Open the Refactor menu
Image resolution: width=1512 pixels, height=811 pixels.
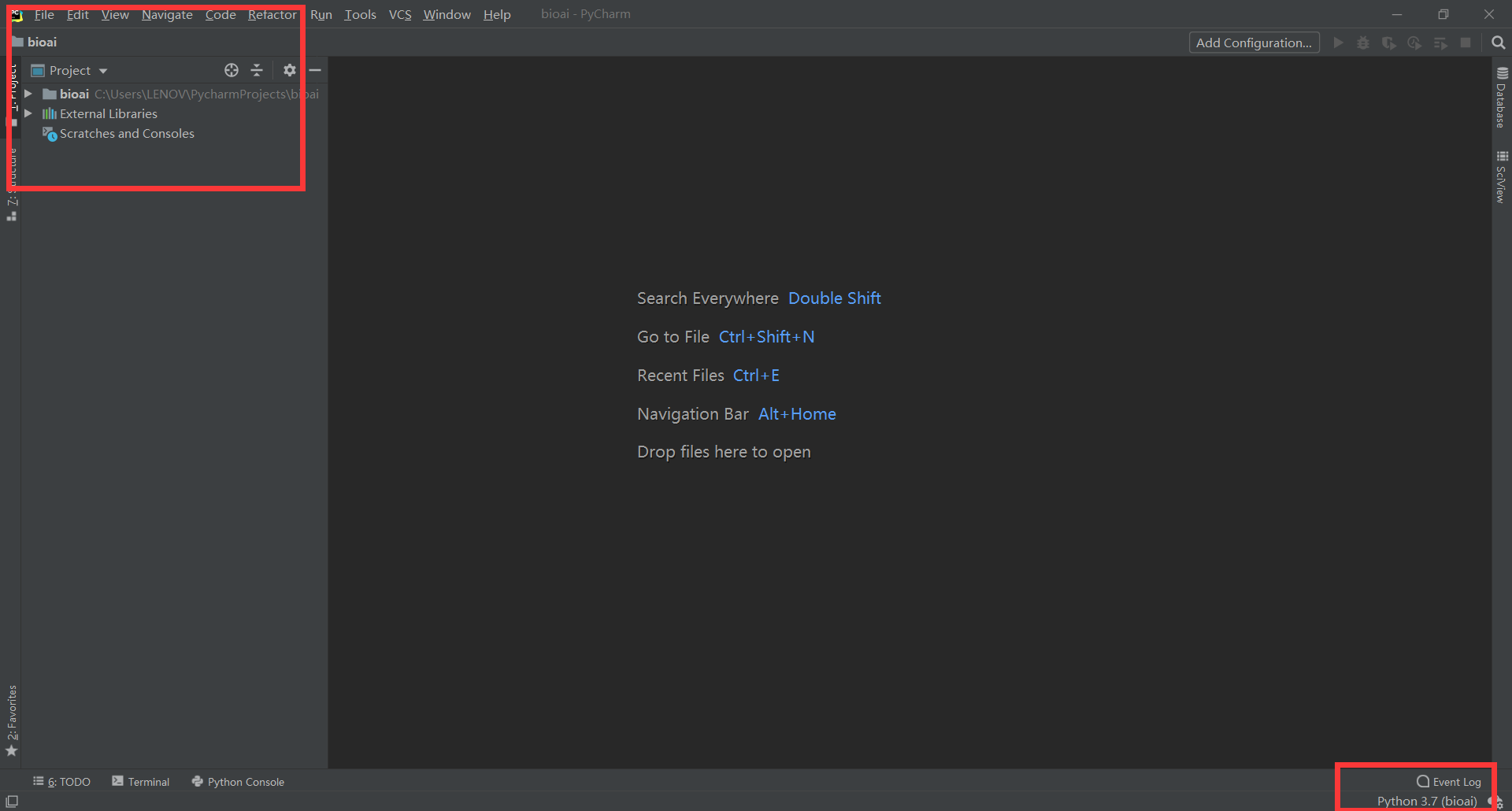click(x=272, y=14)
